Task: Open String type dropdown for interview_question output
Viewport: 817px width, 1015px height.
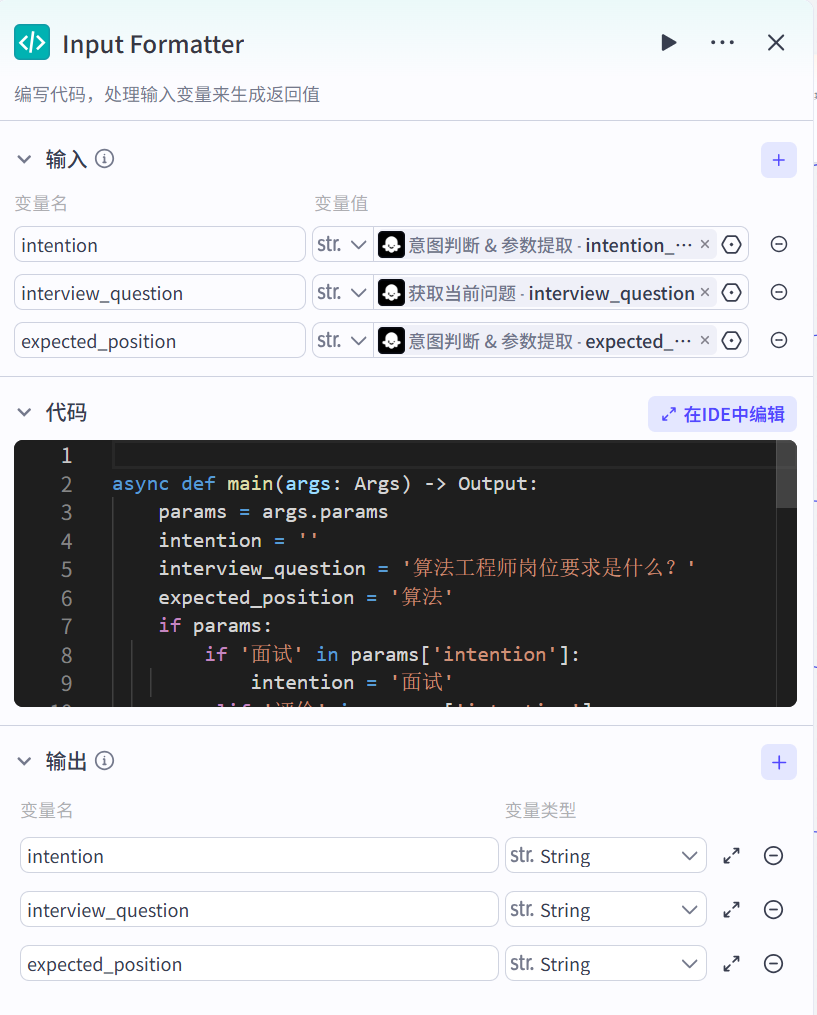Action: tap(604, 910)
